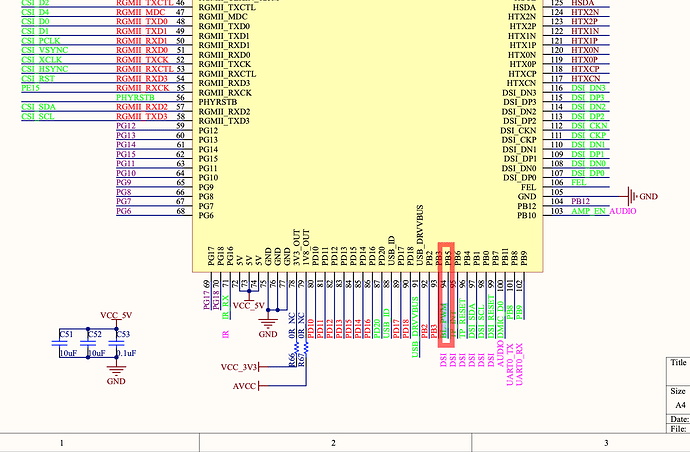This screenshot has width=690, height=452.
Task: Select capacitor C52 symbol
Action: (x=88, y=344)
